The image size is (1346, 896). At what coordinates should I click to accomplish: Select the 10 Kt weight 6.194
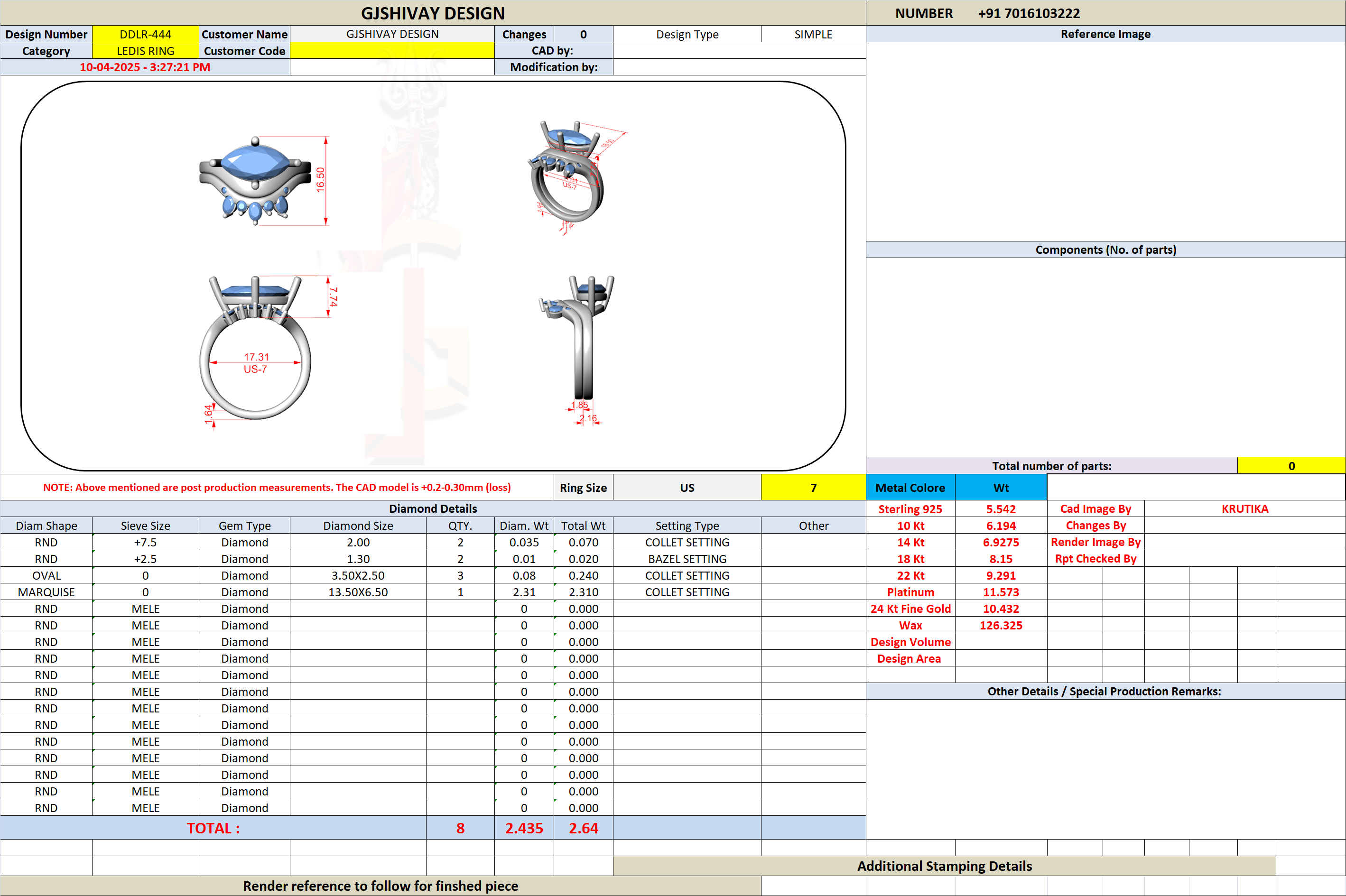point(1001,526)
